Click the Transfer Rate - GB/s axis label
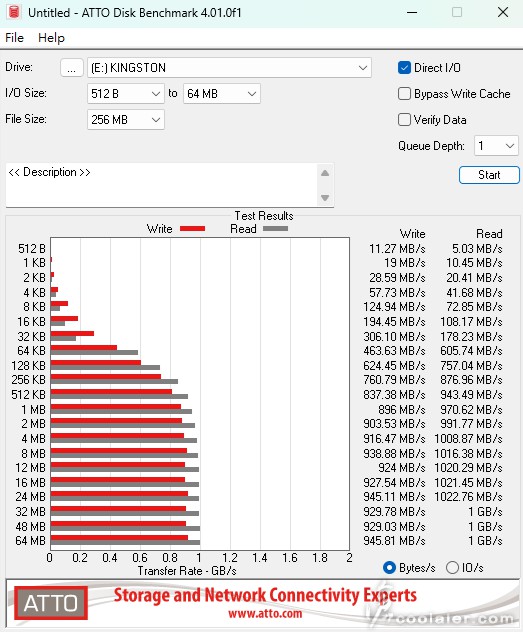The height and width of the screenshot is (632, 523). click(x=187, y=571)
